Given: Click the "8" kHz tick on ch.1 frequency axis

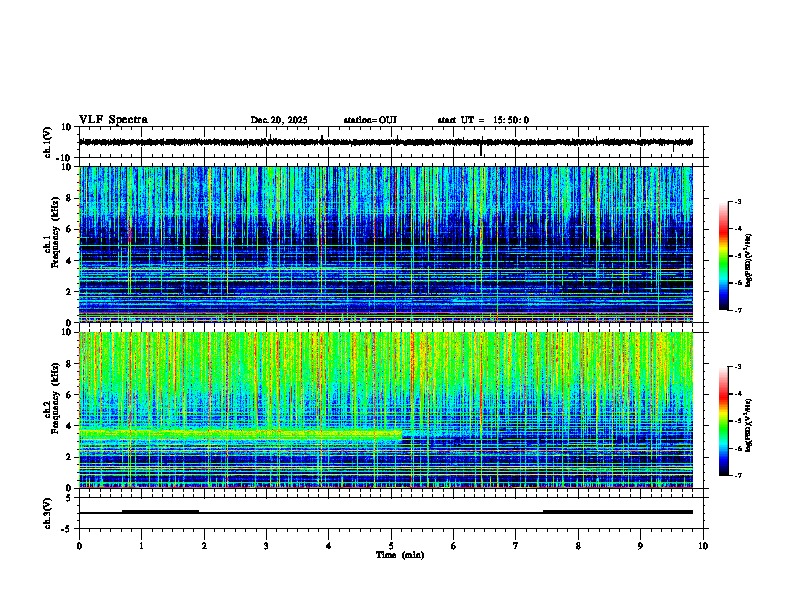Looking at the screenshot, I should coord(69,198).
